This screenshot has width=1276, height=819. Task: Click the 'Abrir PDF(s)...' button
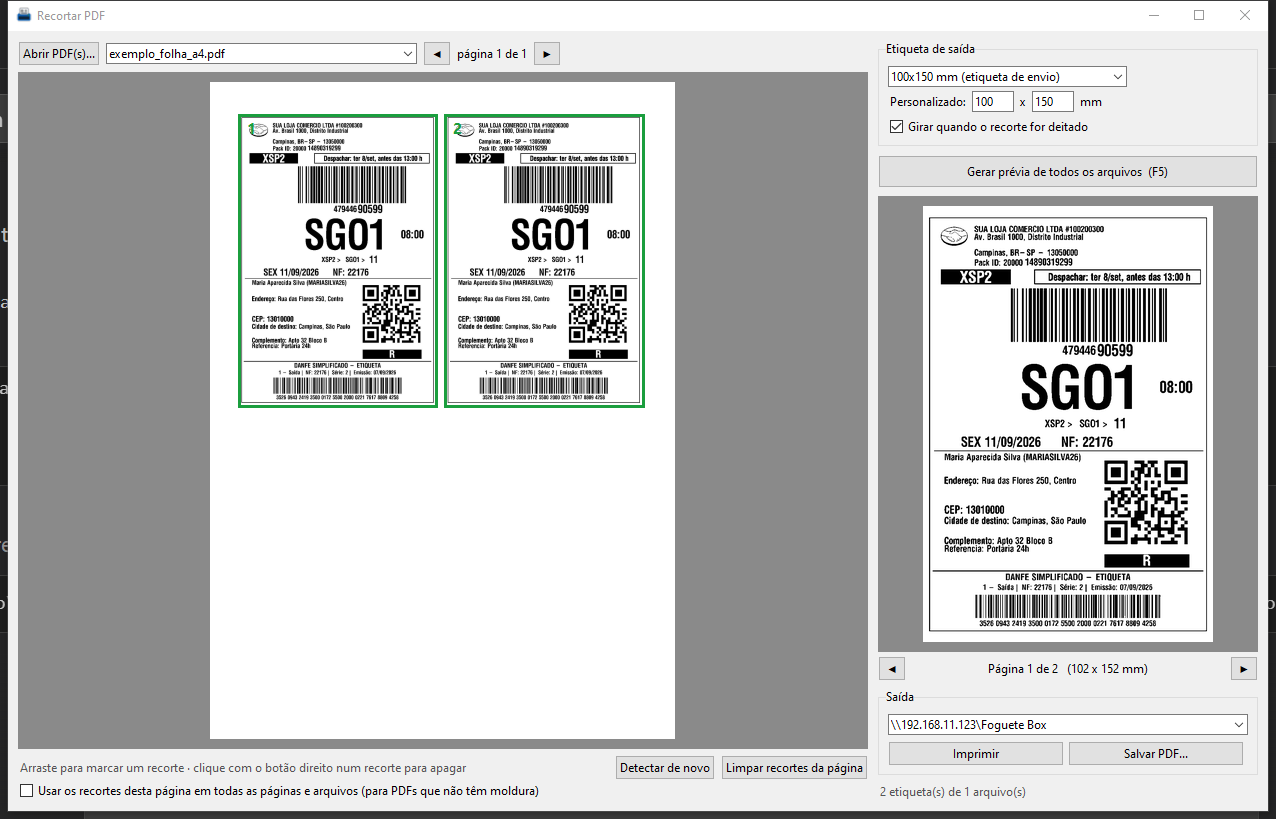[59, 54]
